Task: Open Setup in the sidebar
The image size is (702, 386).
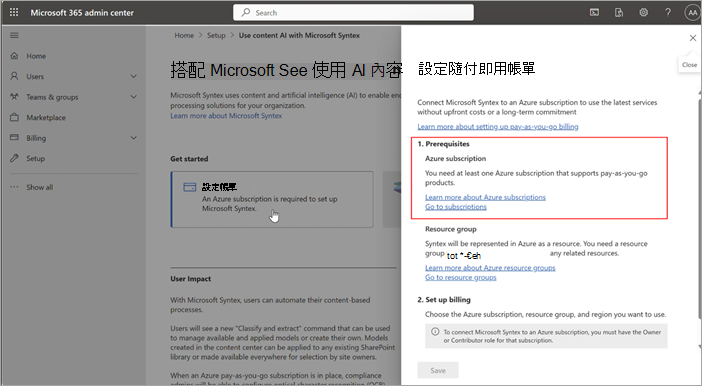Action: 35,159
